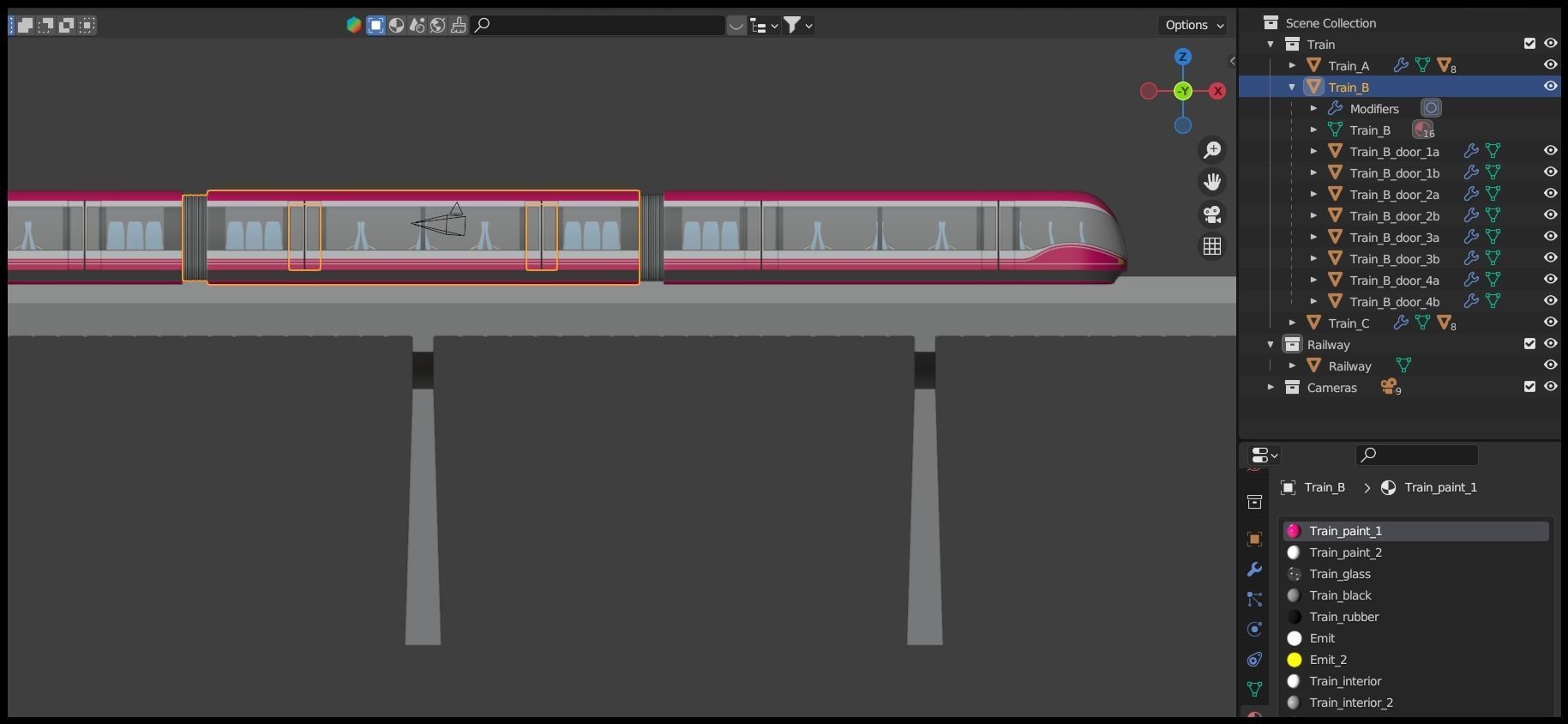1568x724 pixels.
Task: Click the globe icon in the header
Action: pyautogui.click(x=437, y=25)
